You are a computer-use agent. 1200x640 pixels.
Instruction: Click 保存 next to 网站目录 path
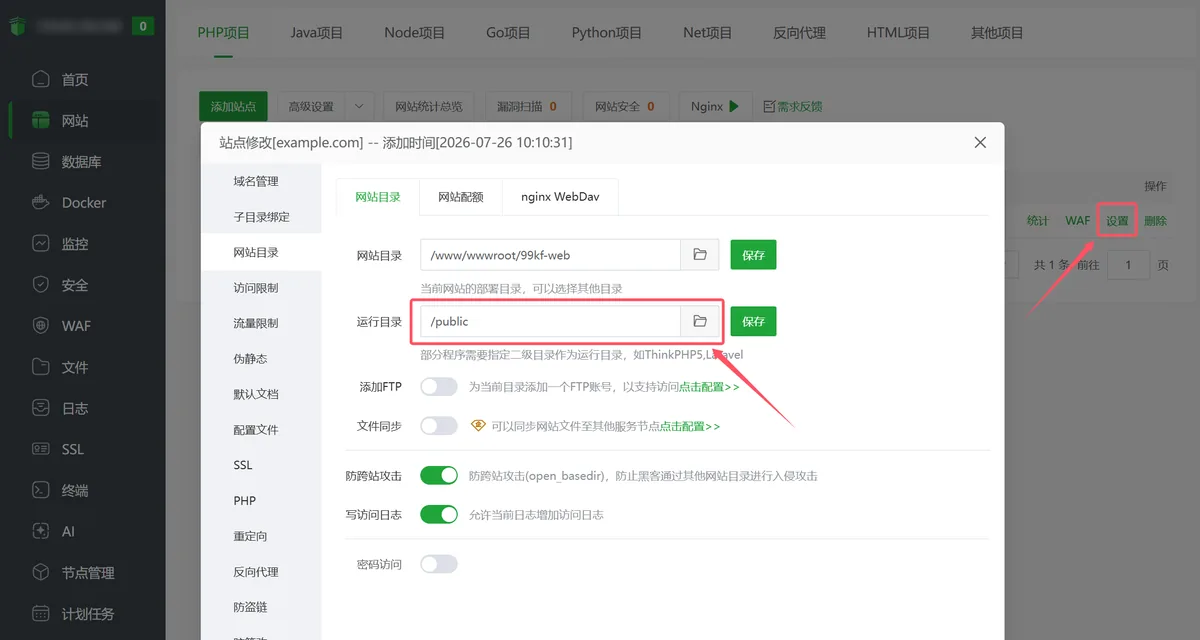coord(753,255)
